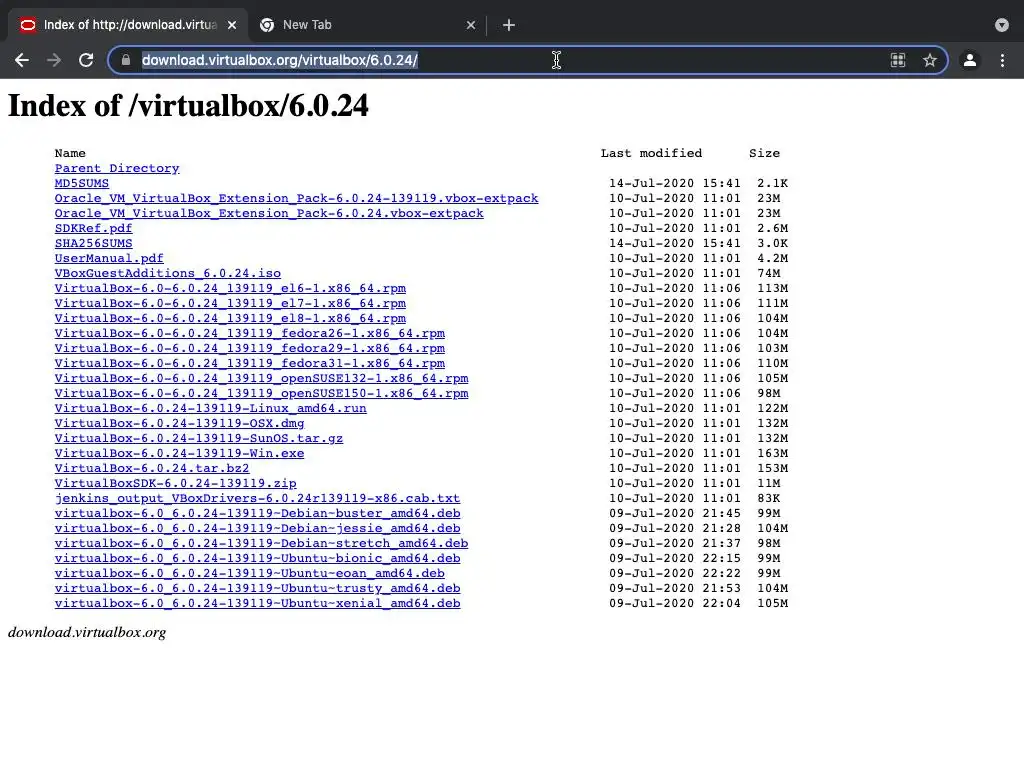Click the 163M size of Win.exe
This screenshot has width=1024, height=768.
pos(773,454)
